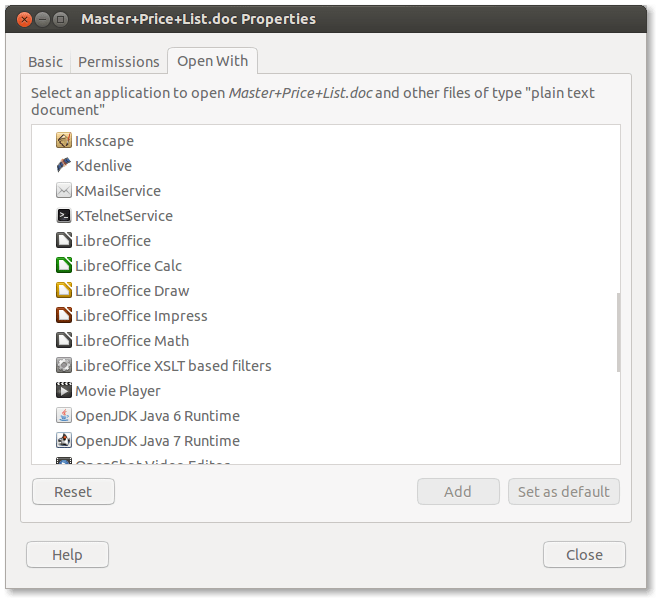Select the Open With tab
Screen dimensions: 656x598
click(x=213, y=61)
